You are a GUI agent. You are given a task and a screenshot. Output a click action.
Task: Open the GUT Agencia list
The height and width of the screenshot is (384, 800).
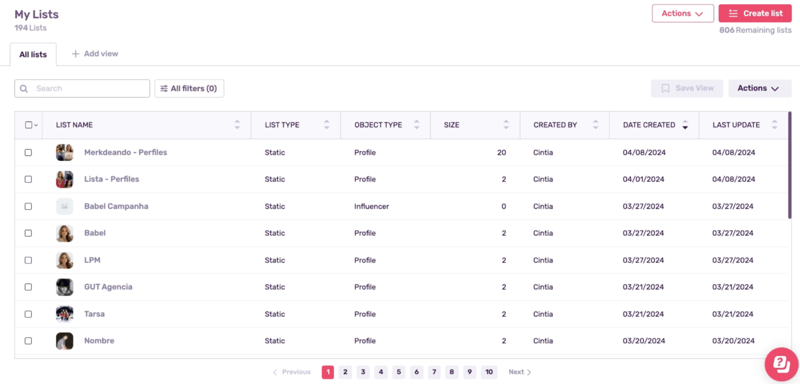click(x=108, y=287)
